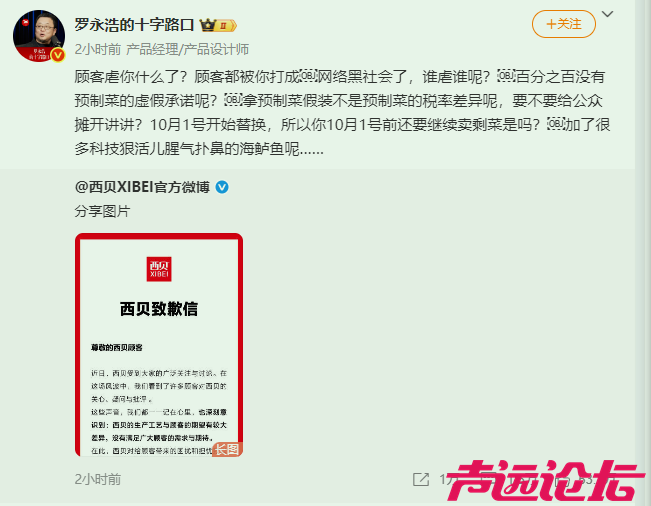Click 产品经理/产品设计师 source label
The width and height of the screenshot is (651, 506).
[187, 49]
